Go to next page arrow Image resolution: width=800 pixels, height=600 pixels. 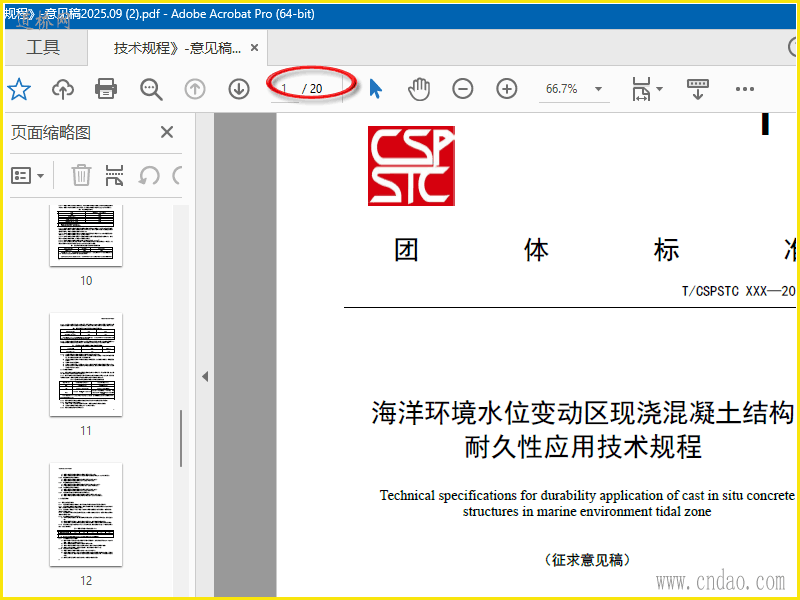238,89
